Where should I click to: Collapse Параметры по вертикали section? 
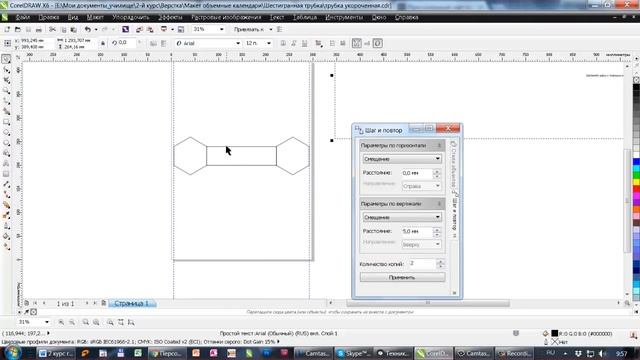[439, 204]
